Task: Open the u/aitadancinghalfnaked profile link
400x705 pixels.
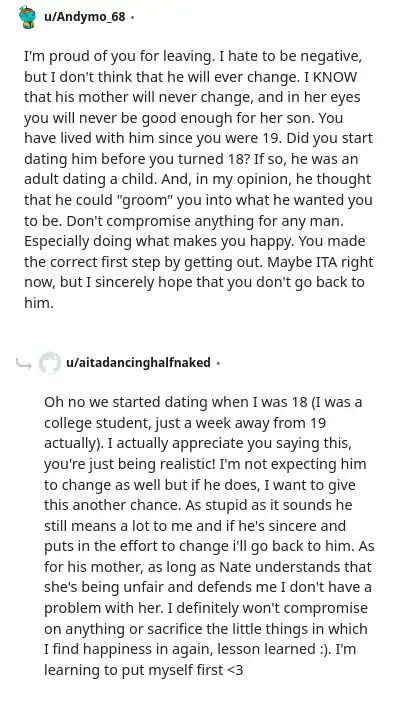Action: [x=138, y=362]
